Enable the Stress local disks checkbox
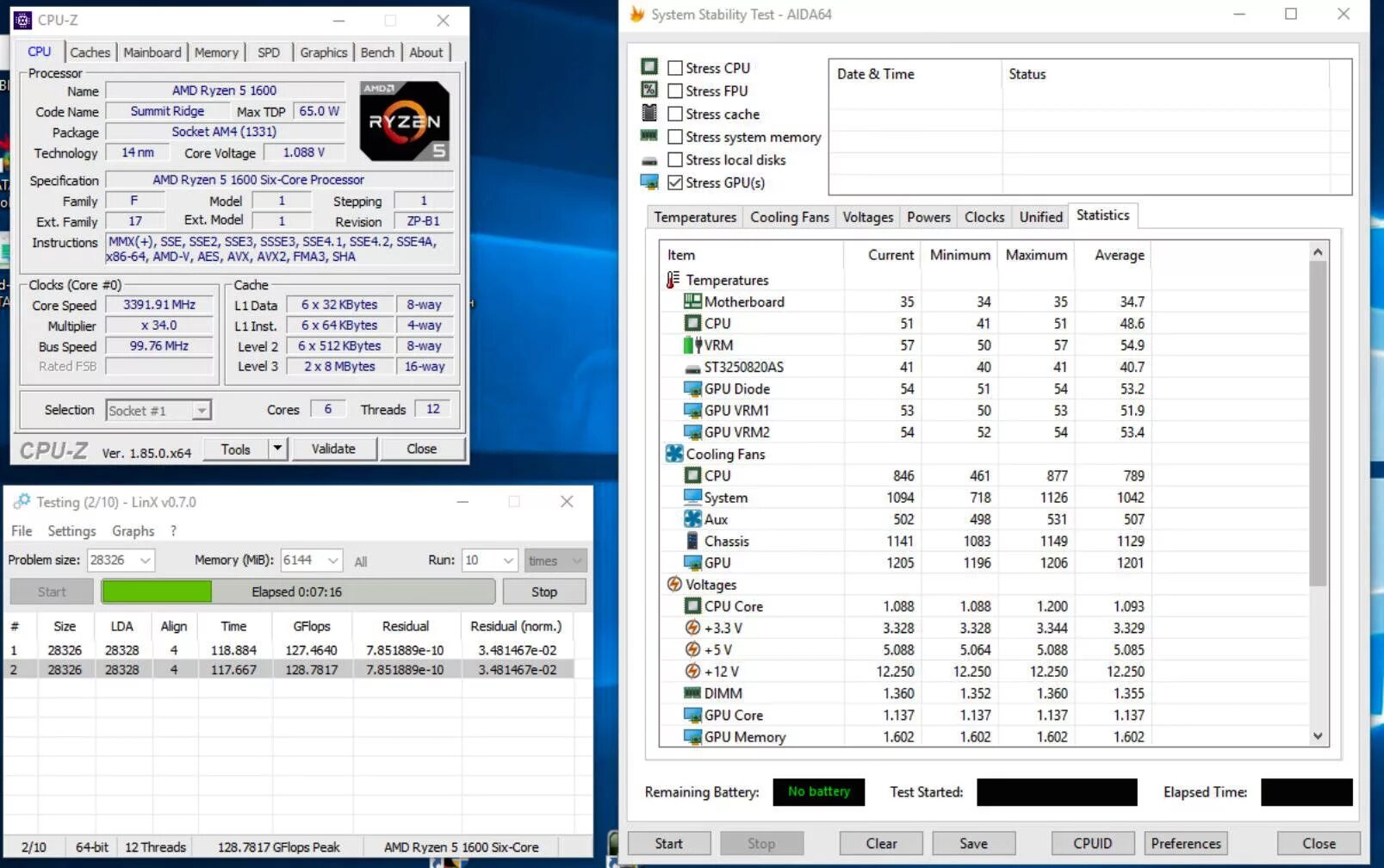The image size is (1384, 868). pos(675,159)
